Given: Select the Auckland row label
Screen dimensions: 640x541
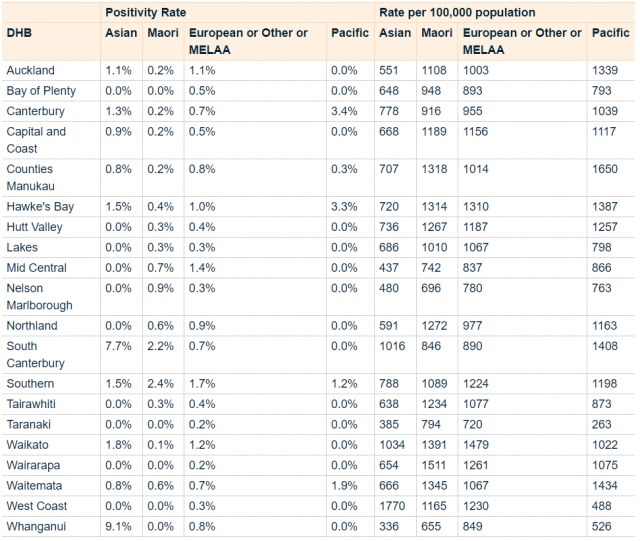Looking at the screenshot, I should (31, 70).
